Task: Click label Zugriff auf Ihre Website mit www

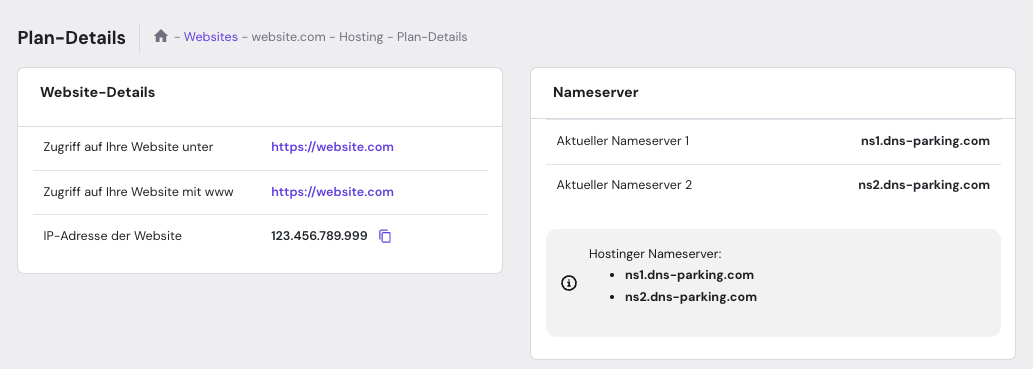Action: click(x=138, y=192)
